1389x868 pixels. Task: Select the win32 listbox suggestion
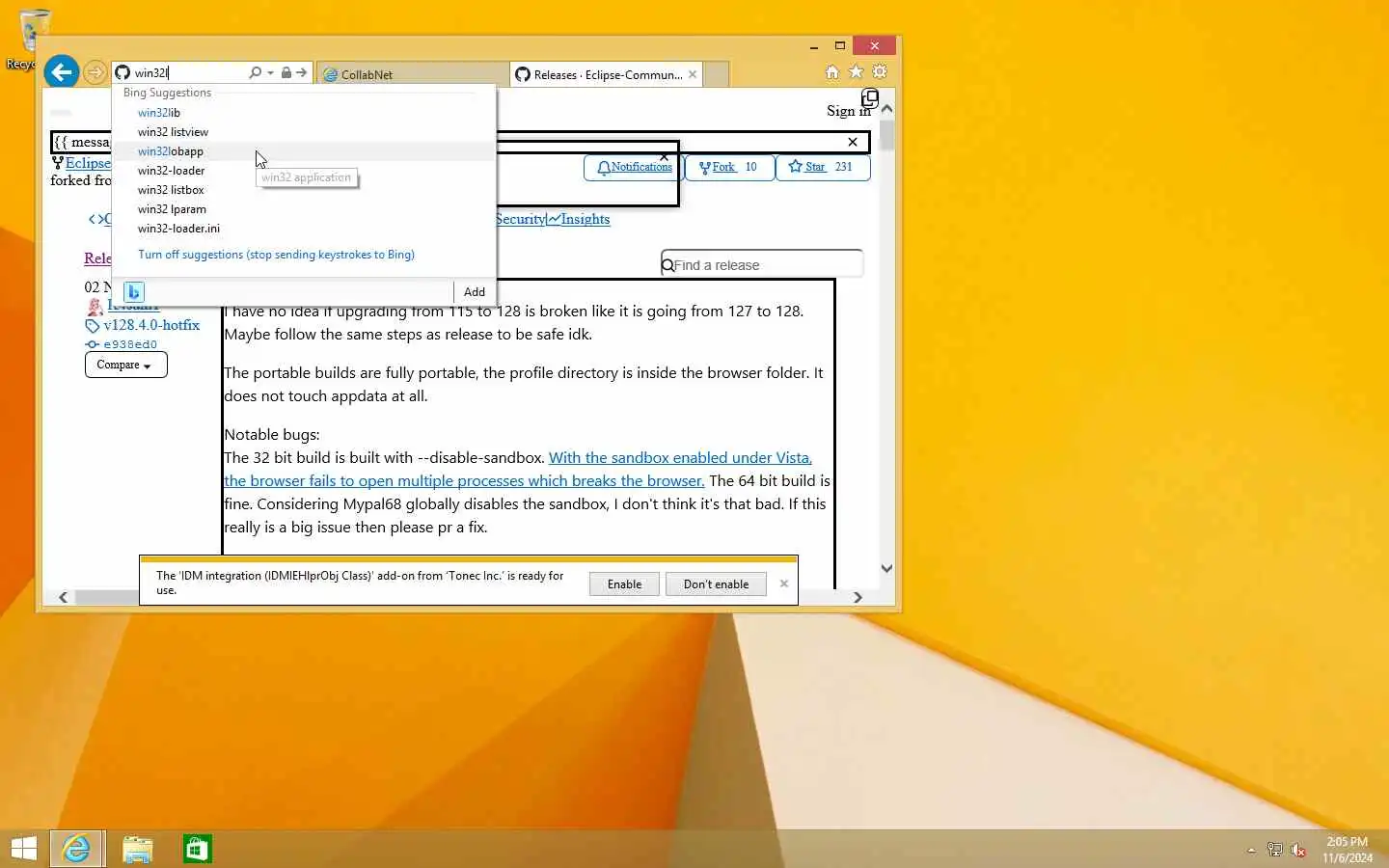(x=304, y=190)
